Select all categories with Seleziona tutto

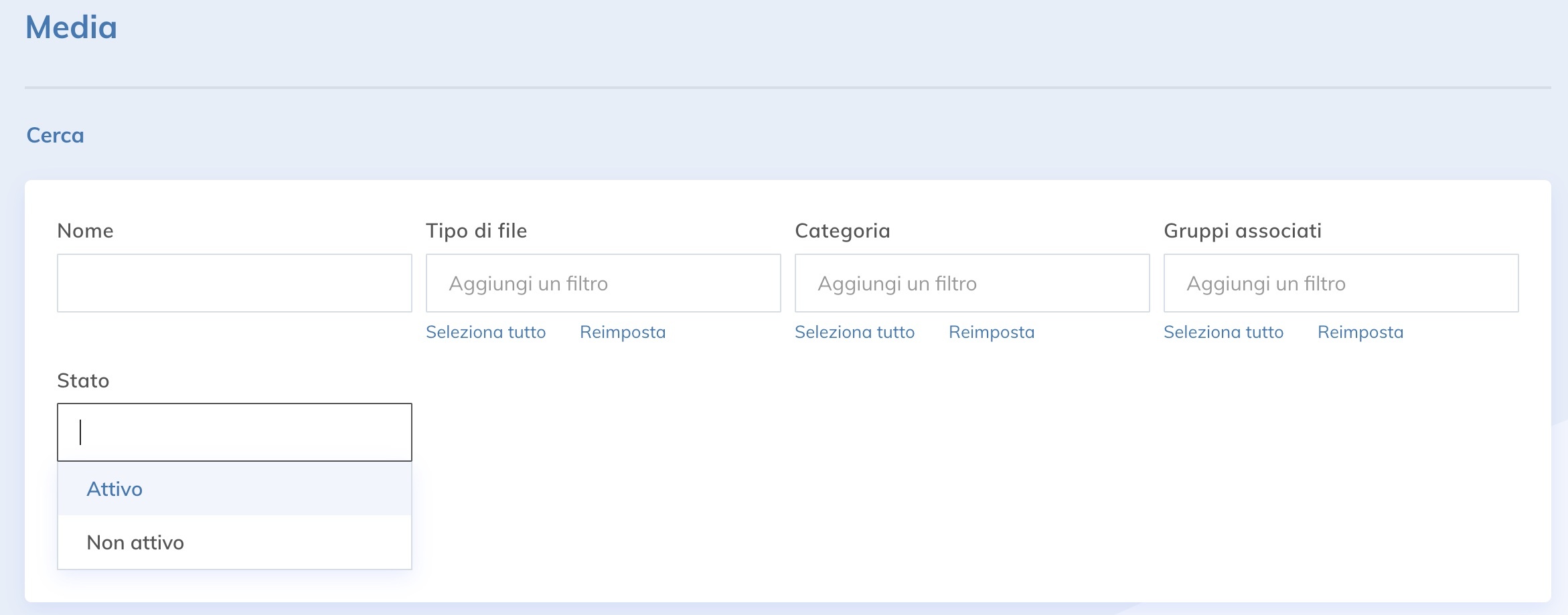pos(855,332)
